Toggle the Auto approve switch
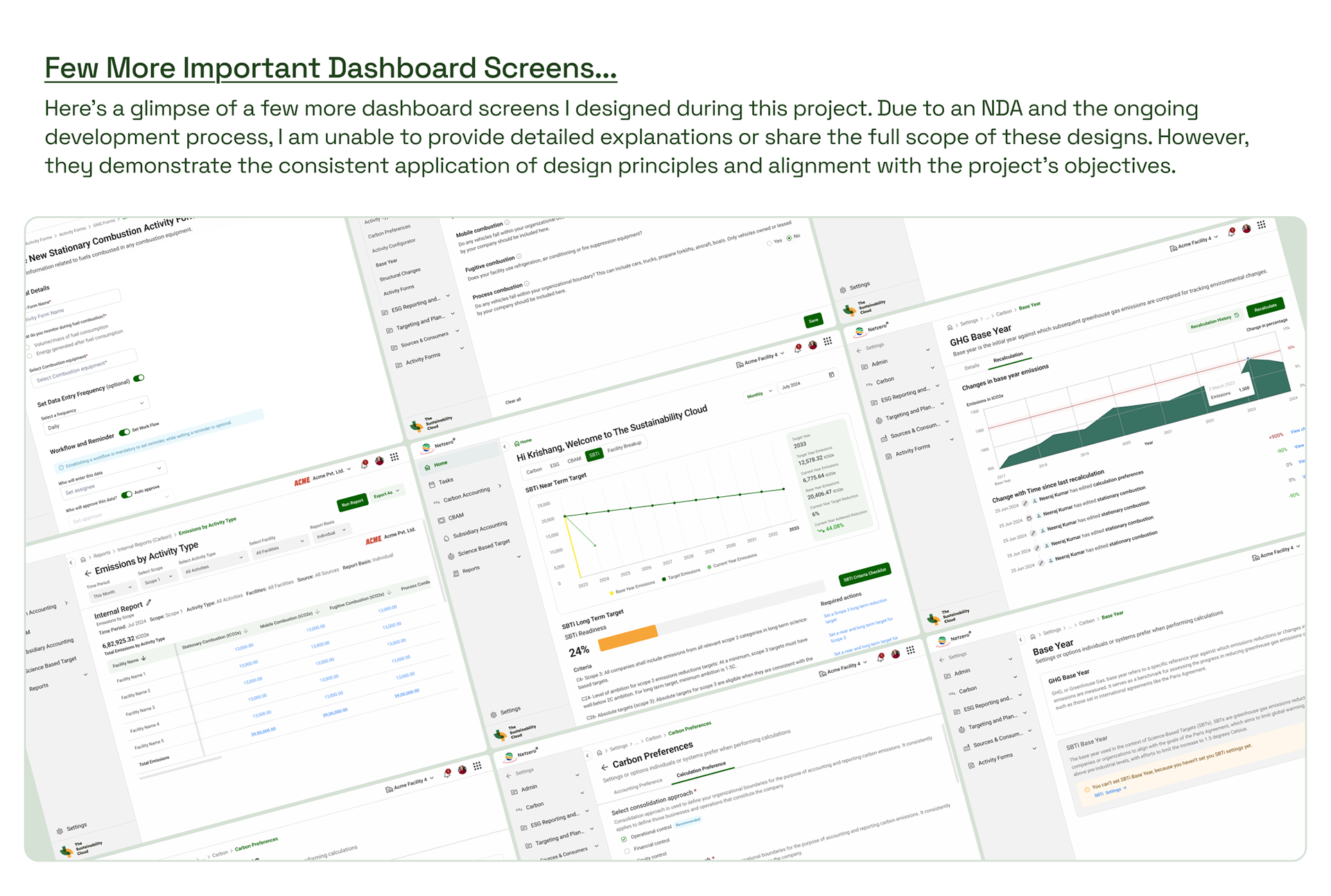 pyautogui.click(x=126, y=495)
